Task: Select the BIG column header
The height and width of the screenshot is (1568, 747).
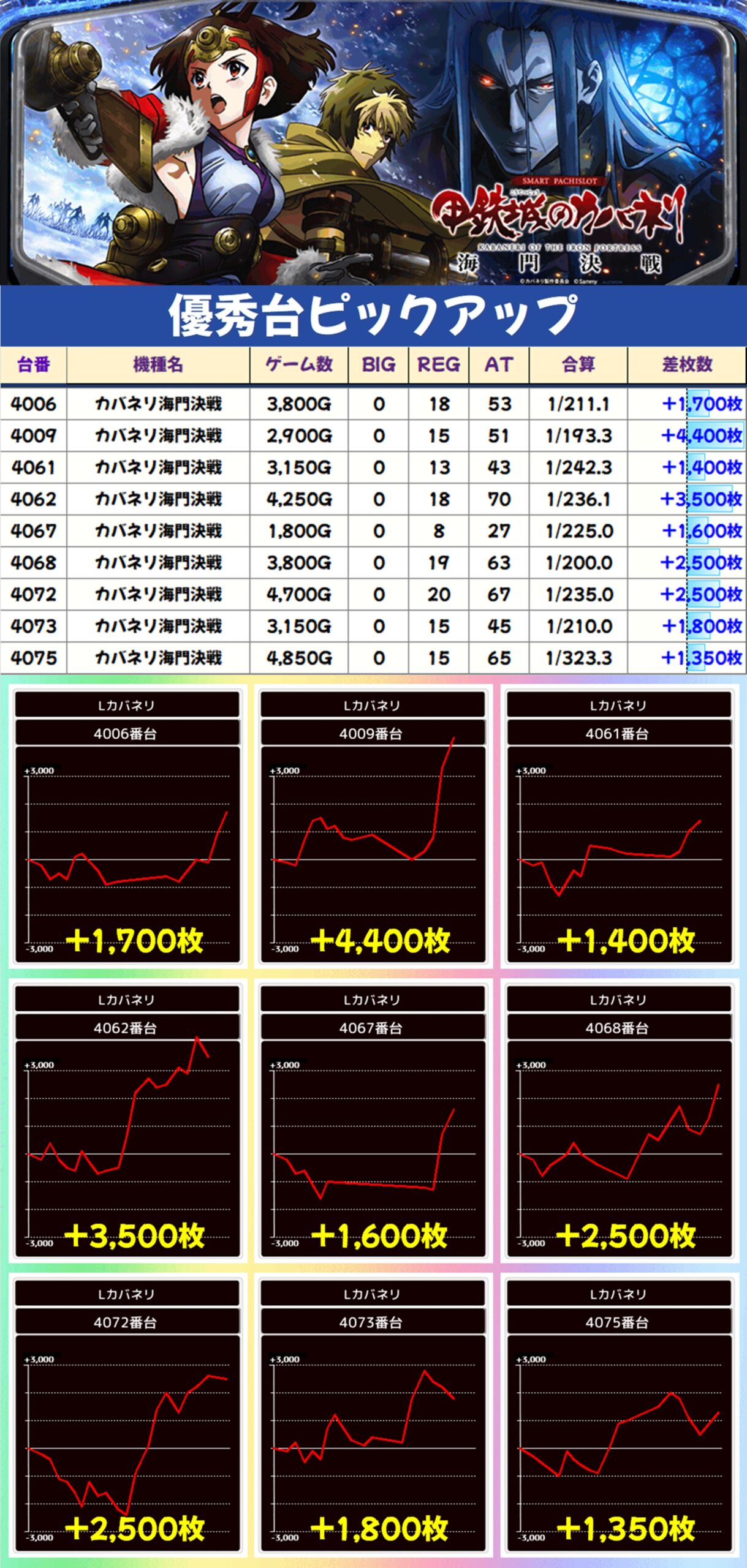Action: (x=379, y=365)
